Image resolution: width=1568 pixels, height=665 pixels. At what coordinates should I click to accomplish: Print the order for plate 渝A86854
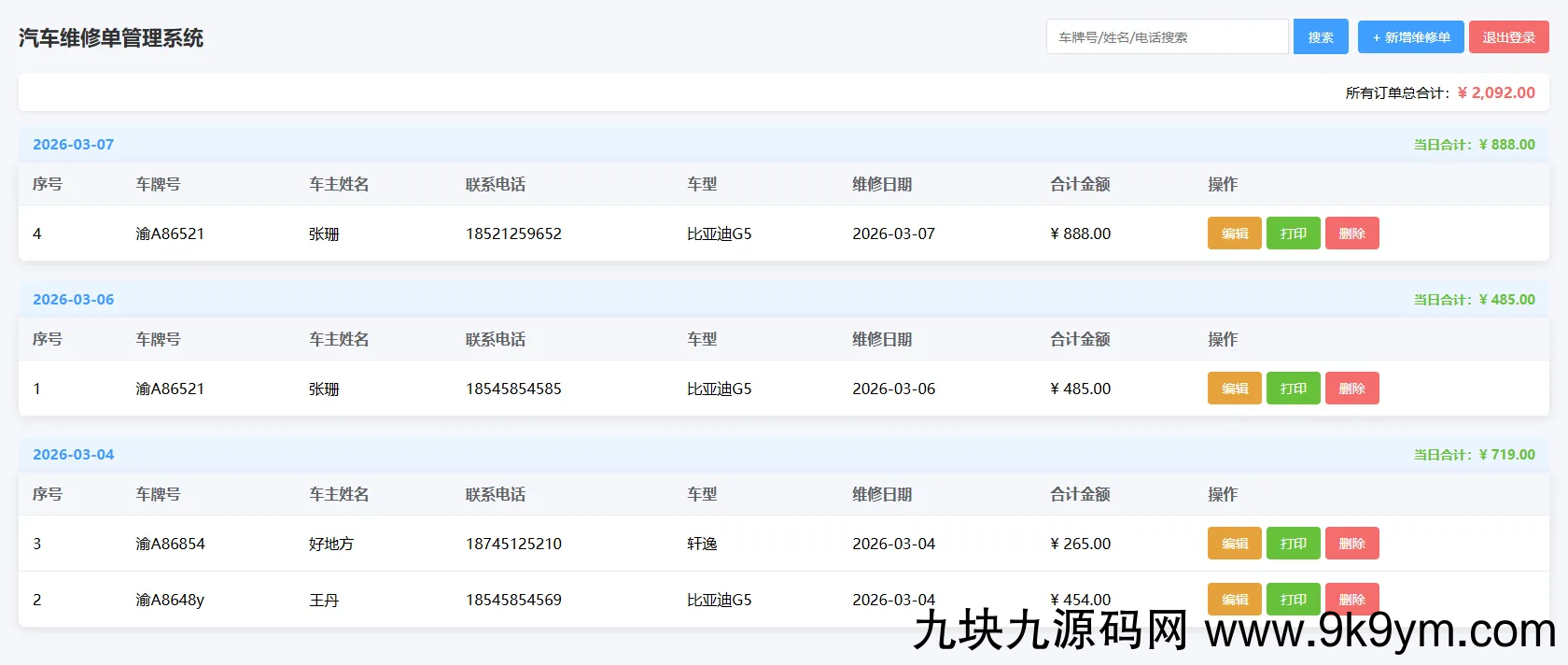[x=1293, y=544]
